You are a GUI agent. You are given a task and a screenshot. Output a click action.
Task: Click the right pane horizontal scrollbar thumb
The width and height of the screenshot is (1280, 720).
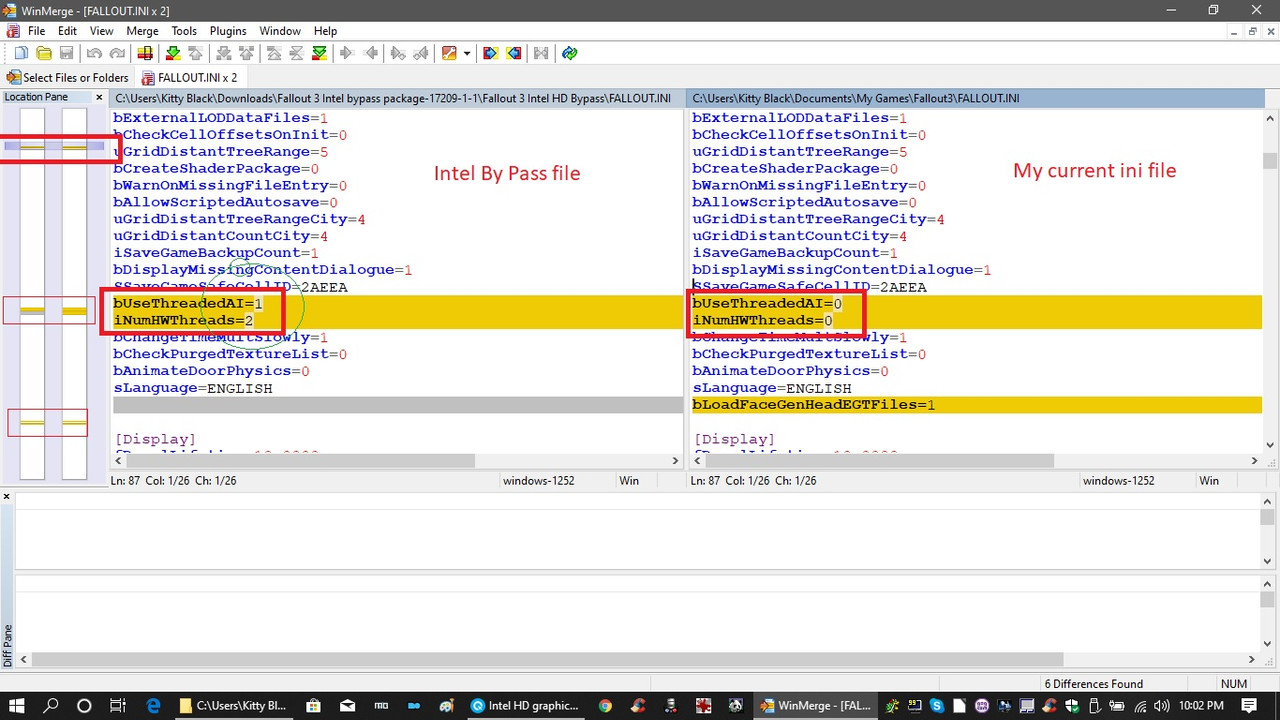click(880, 461)
